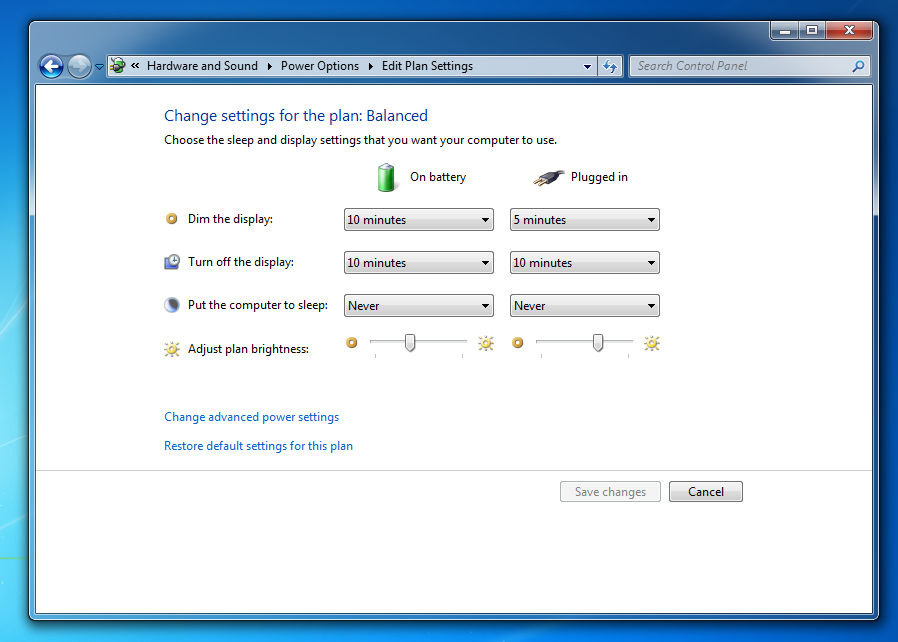Expand arrow after Power Options breadcrumb
The image size is (898, 642).
371,66
